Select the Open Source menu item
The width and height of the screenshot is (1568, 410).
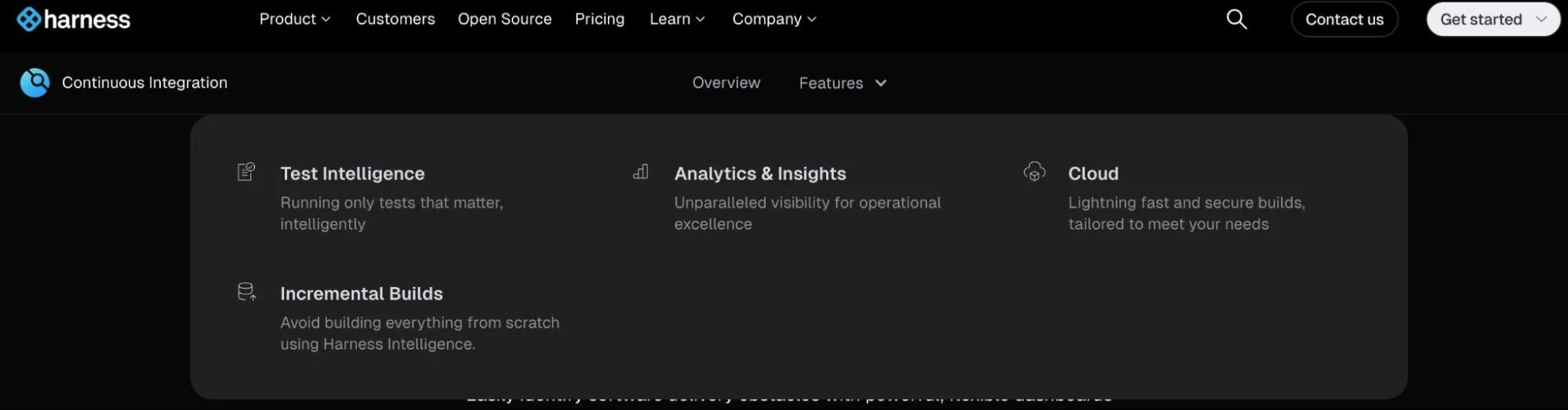tap(504, 19)
